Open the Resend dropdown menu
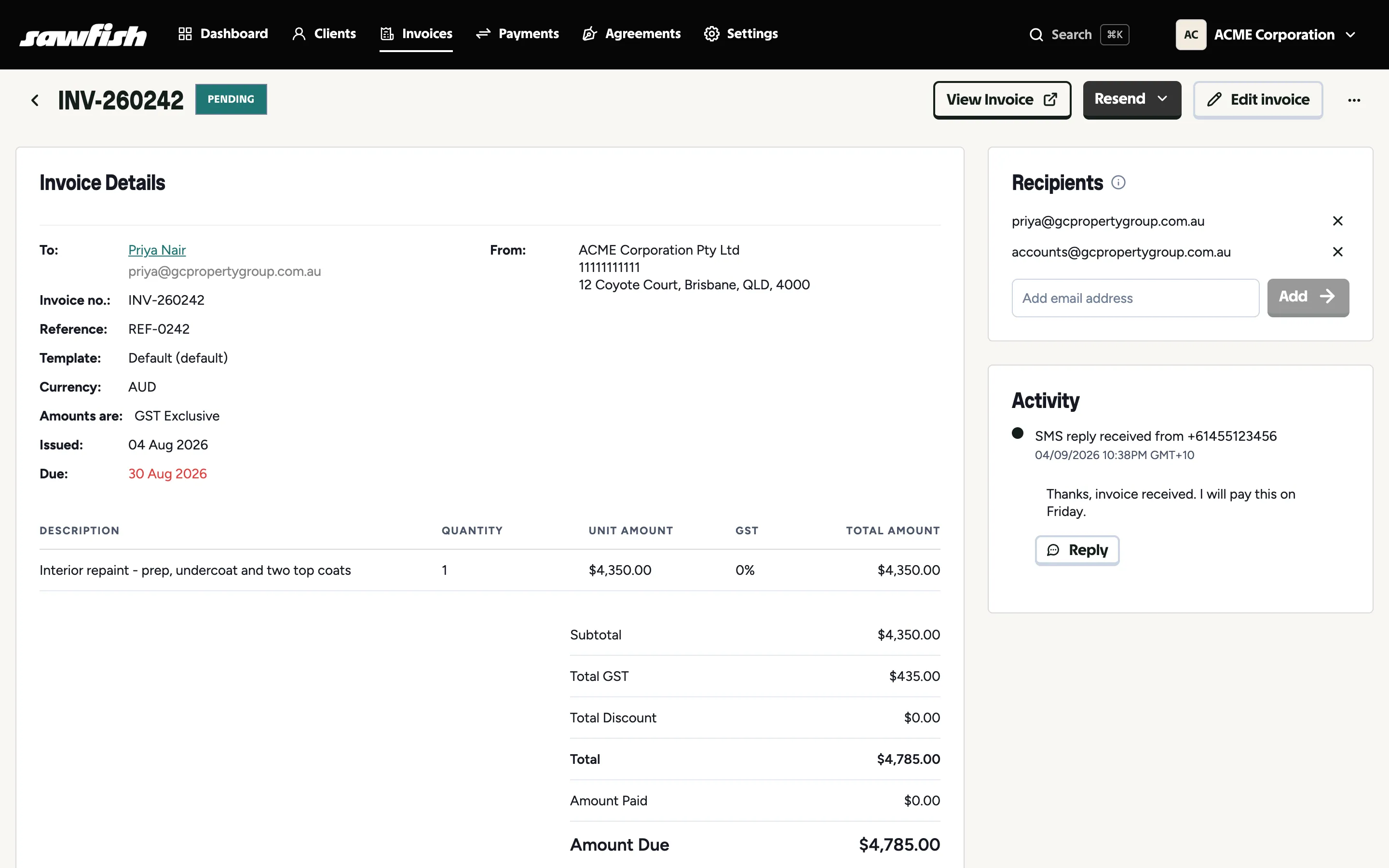Image resolution: width=1389 pixels, height=868 pixels. [1132, 99]
